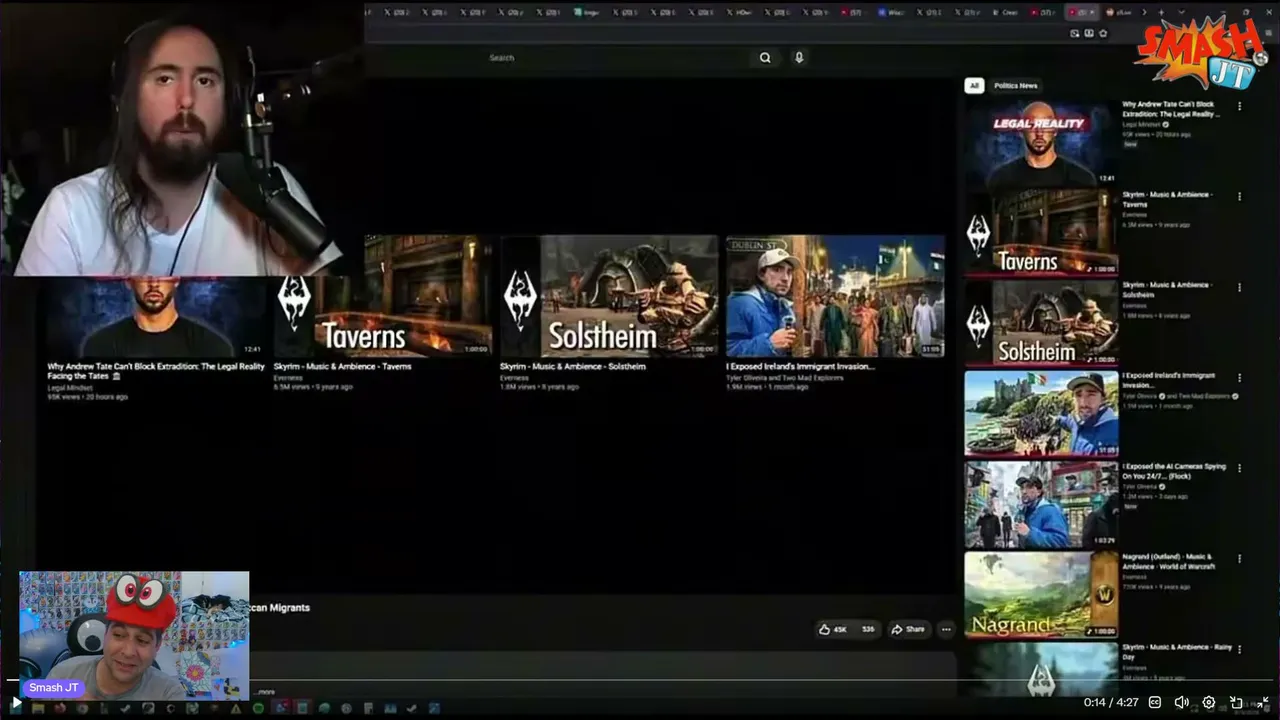Mute the outer video player volume
Viewport: 1280px width, 720px height.
[1181, 703]
